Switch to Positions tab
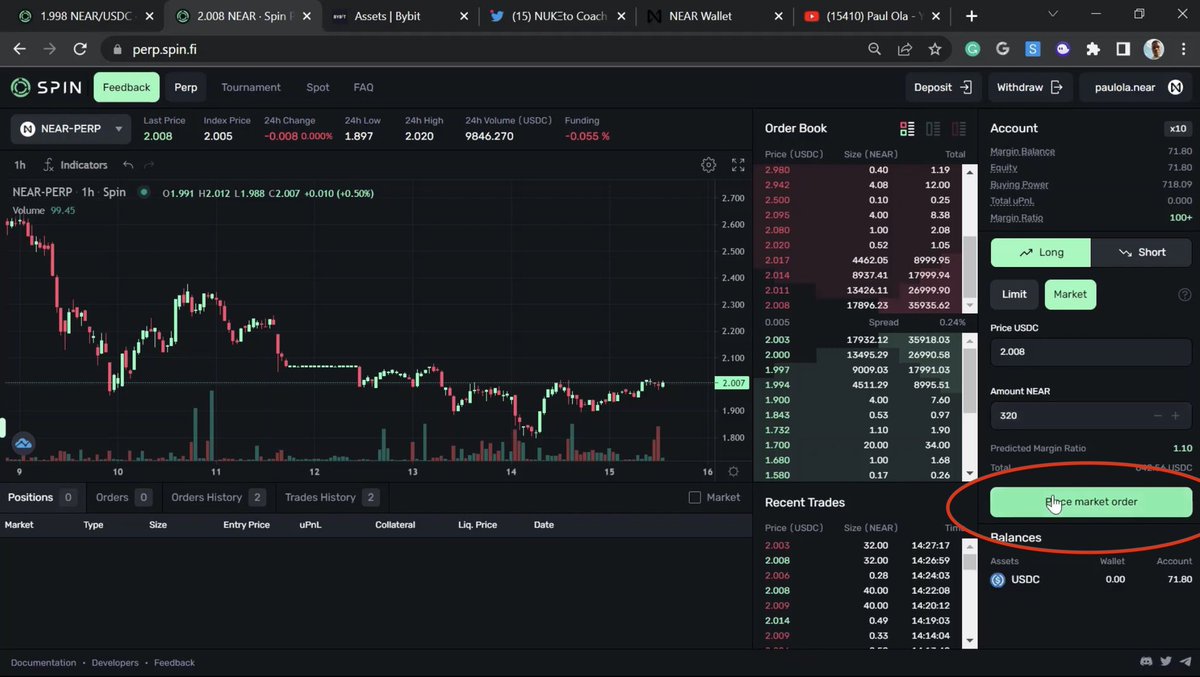Image resolution: width=1200 pixels, height=677 pixels. click(42, 497)
